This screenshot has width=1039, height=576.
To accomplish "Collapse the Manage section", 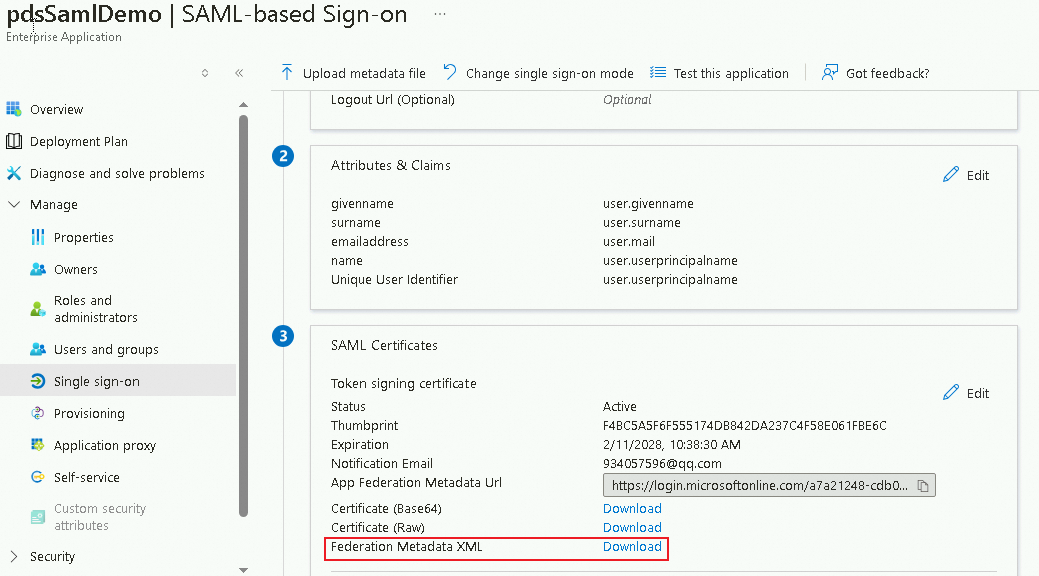I will click(13, 204).
